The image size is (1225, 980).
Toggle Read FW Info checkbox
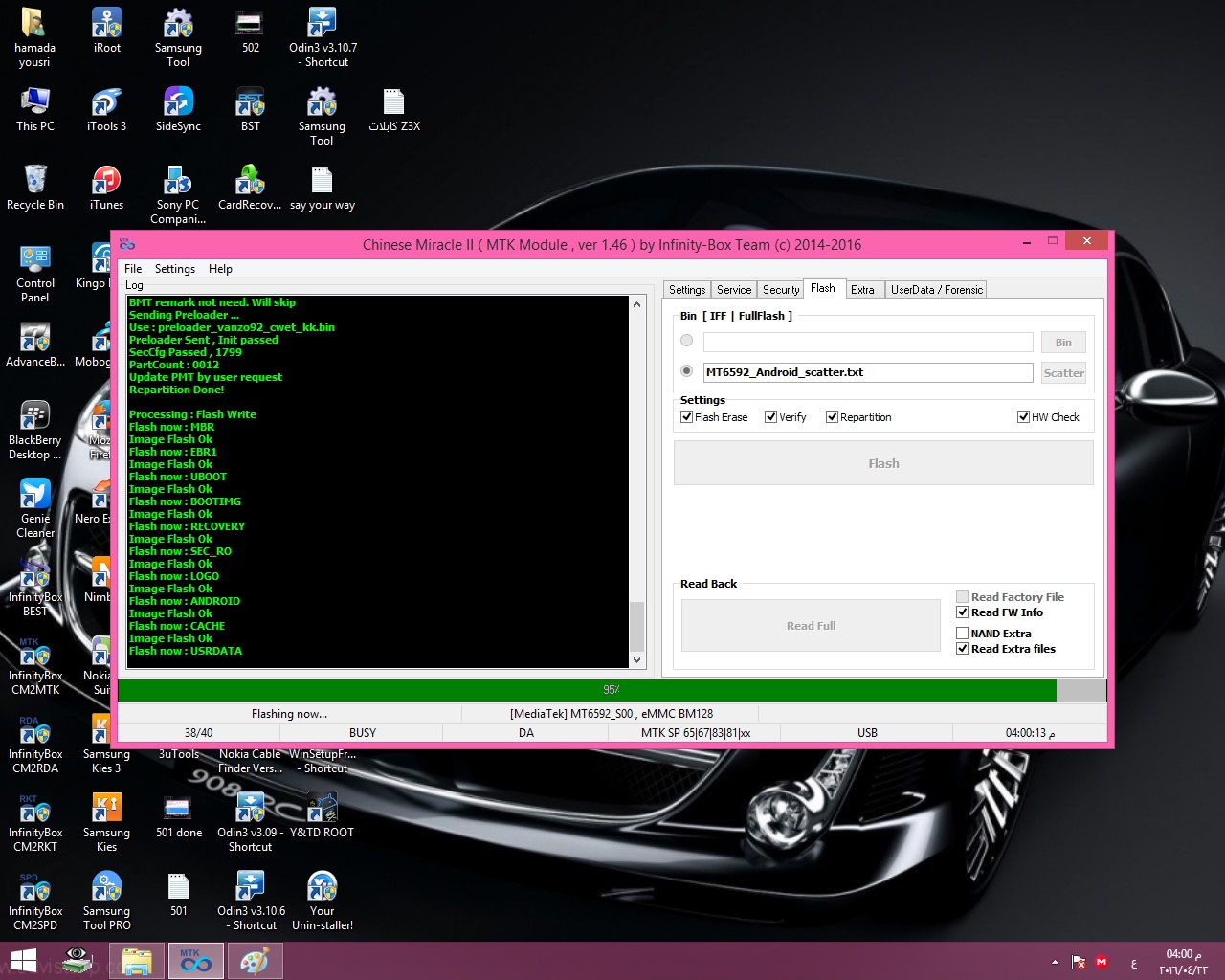click(x=962, y=612)
